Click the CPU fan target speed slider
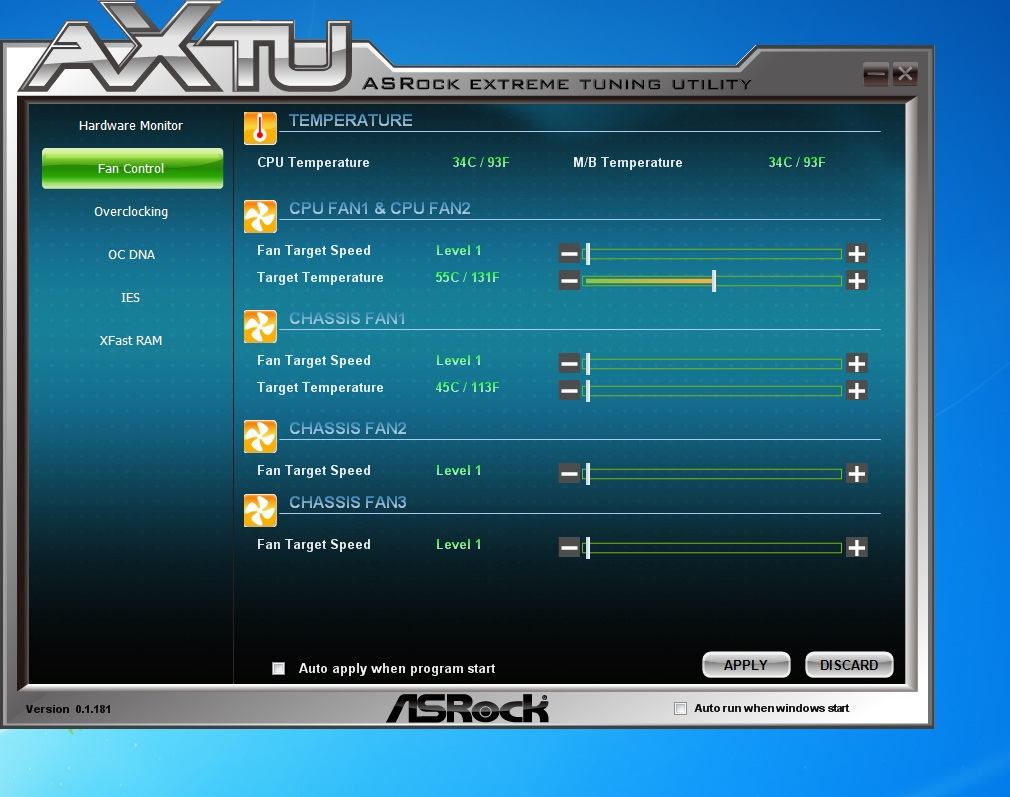The height and width of the screenshot is (797, 1010). 712,254
